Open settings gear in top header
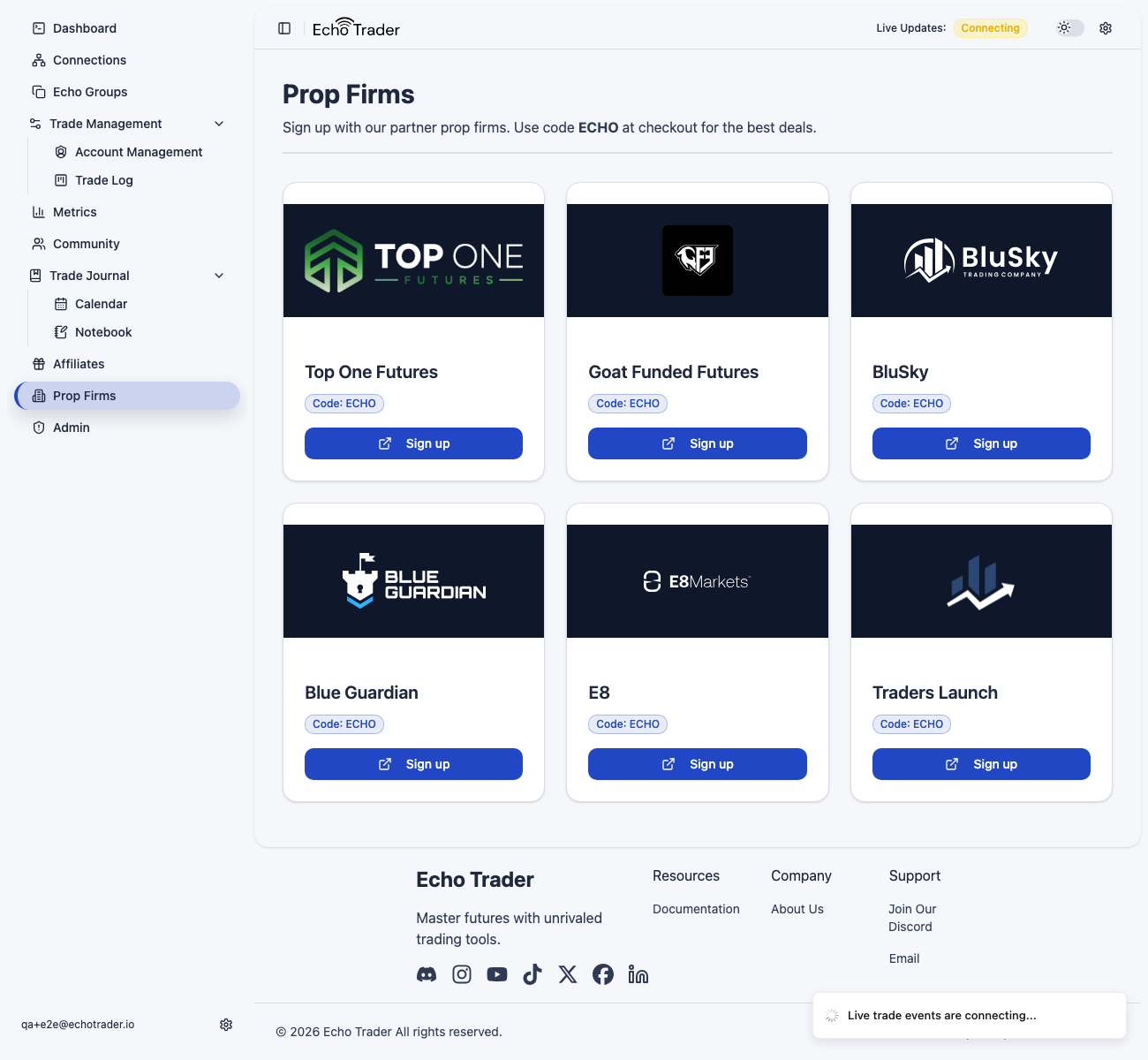The height and width of the screenshot is (1060, 1148). click(1106, 28)
